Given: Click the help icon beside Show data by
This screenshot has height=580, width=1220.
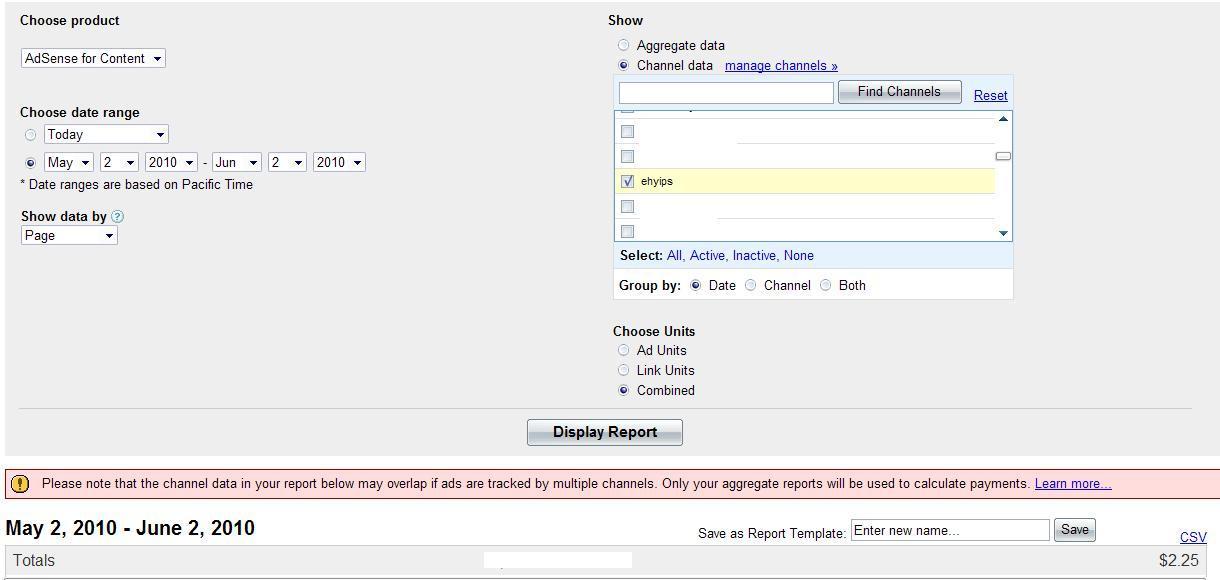Looking at the screenshot, I should pos(117,216).
